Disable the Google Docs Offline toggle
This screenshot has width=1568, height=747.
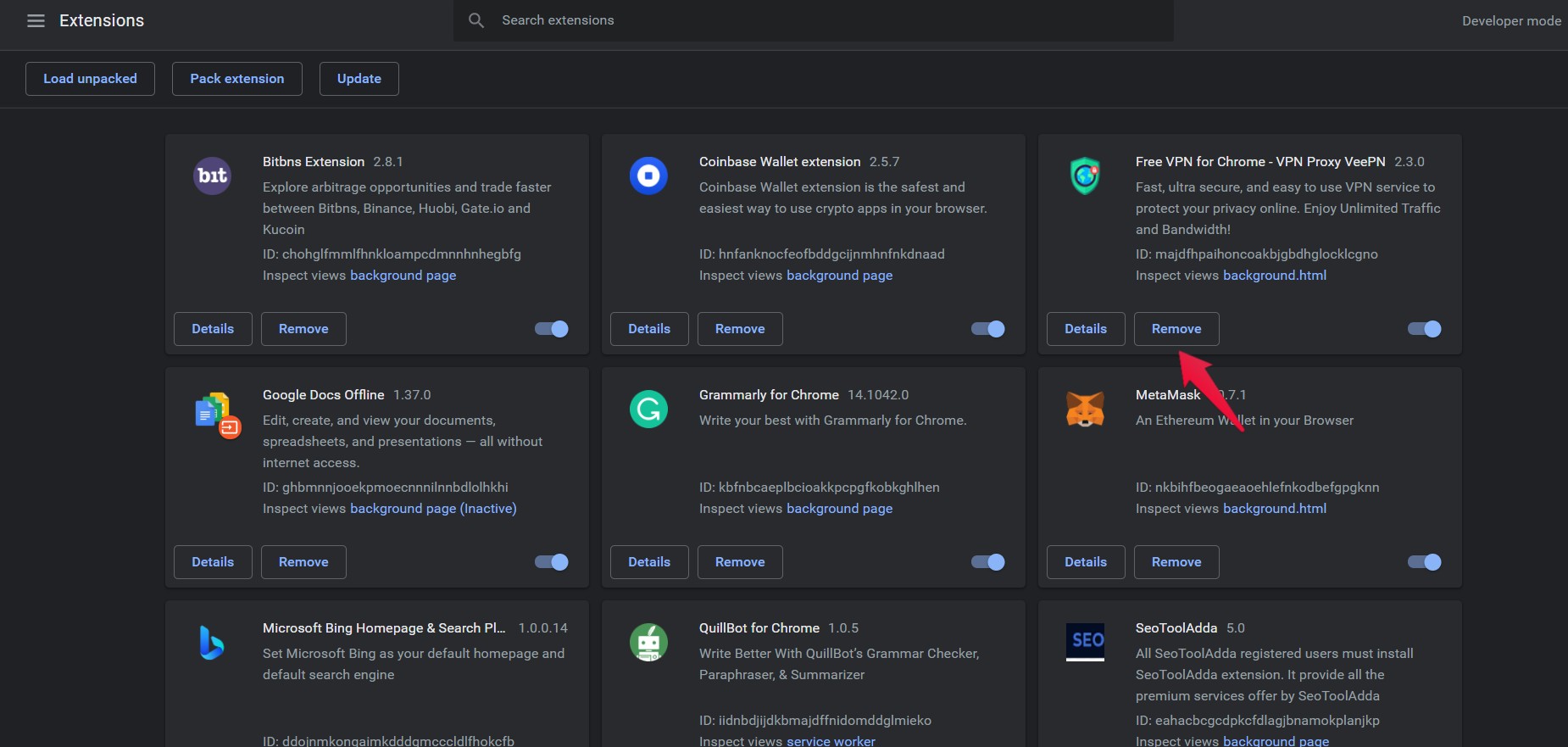[552, 562]
